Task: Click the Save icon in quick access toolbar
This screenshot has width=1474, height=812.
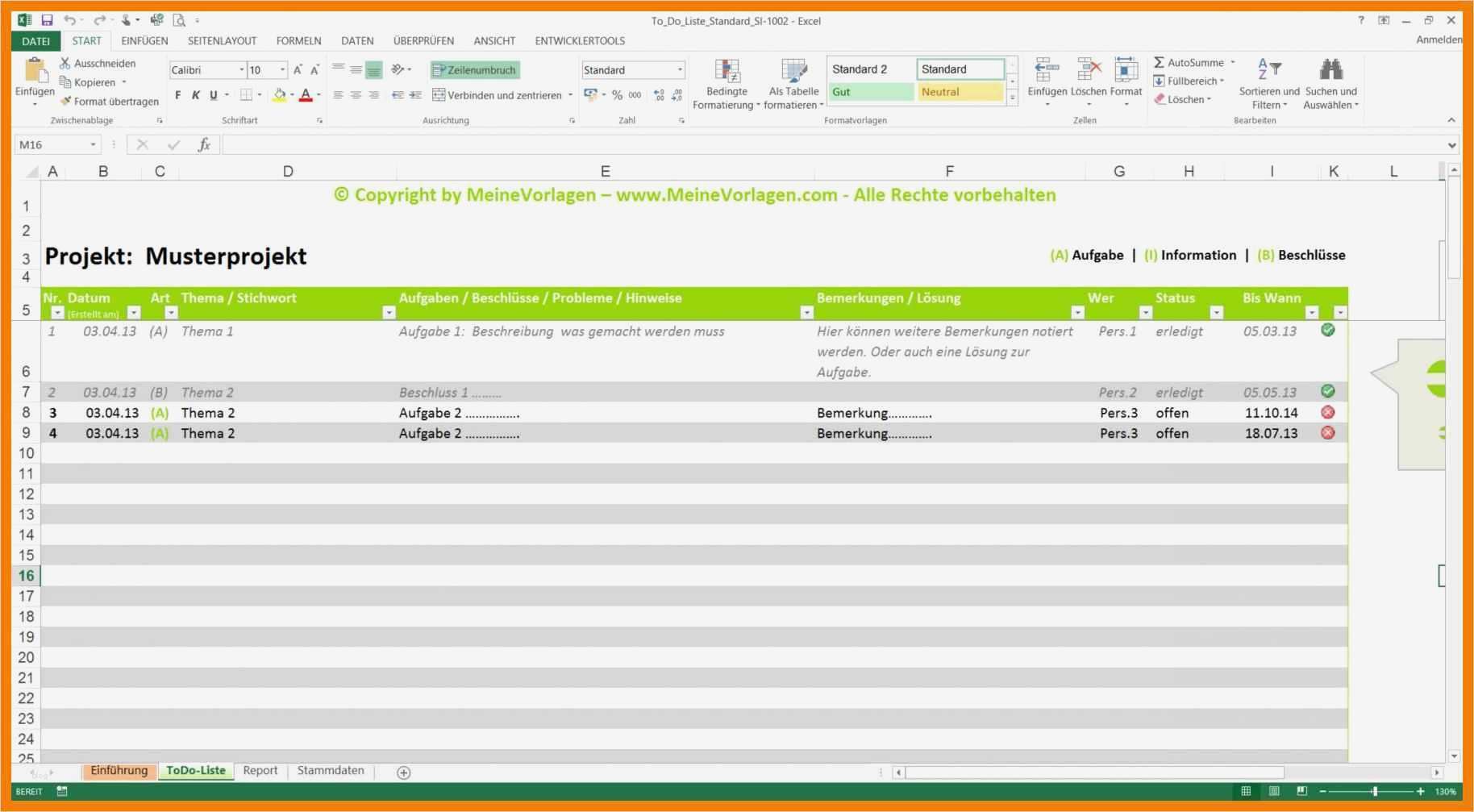Action: tap(46, 19)
